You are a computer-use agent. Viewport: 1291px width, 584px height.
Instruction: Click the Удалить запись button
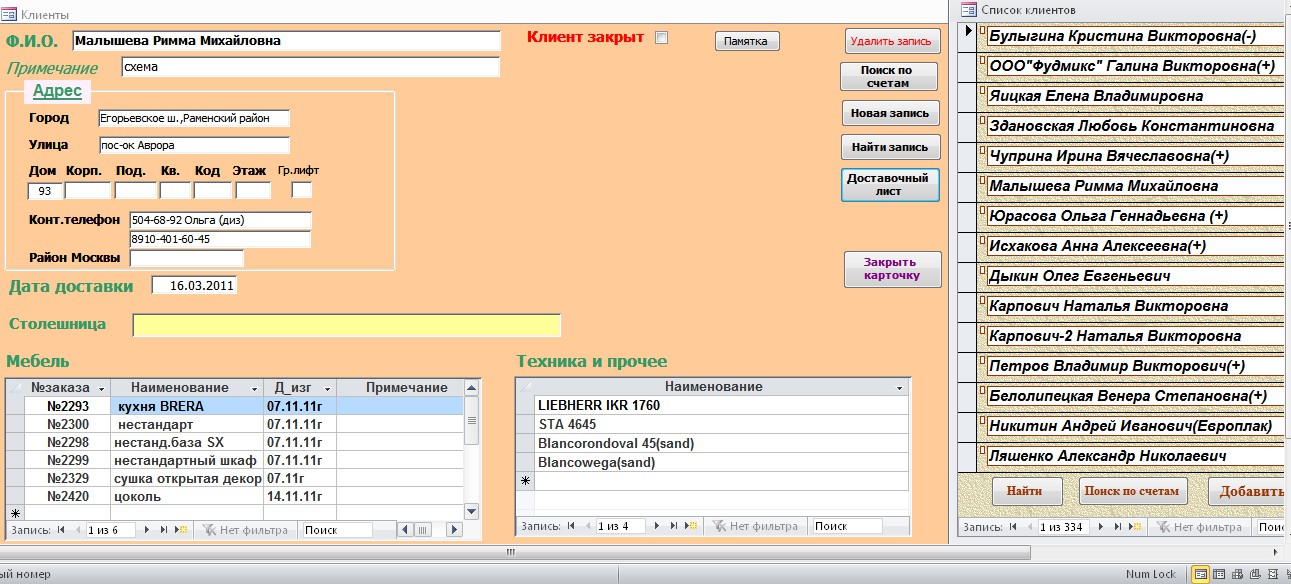point(893,41)
